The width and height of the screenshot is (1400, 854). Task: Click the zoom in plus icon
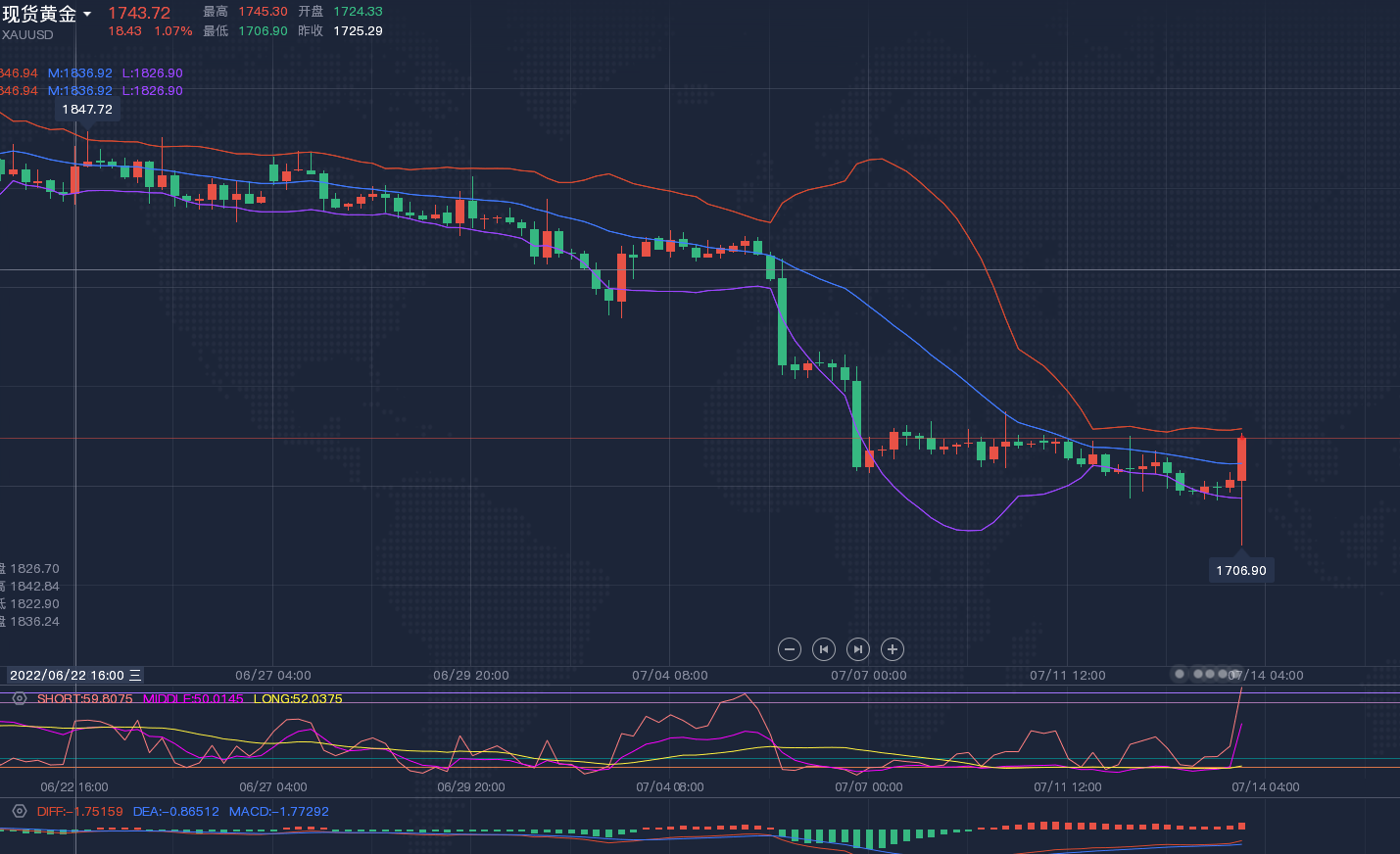(x=892, y=649)
